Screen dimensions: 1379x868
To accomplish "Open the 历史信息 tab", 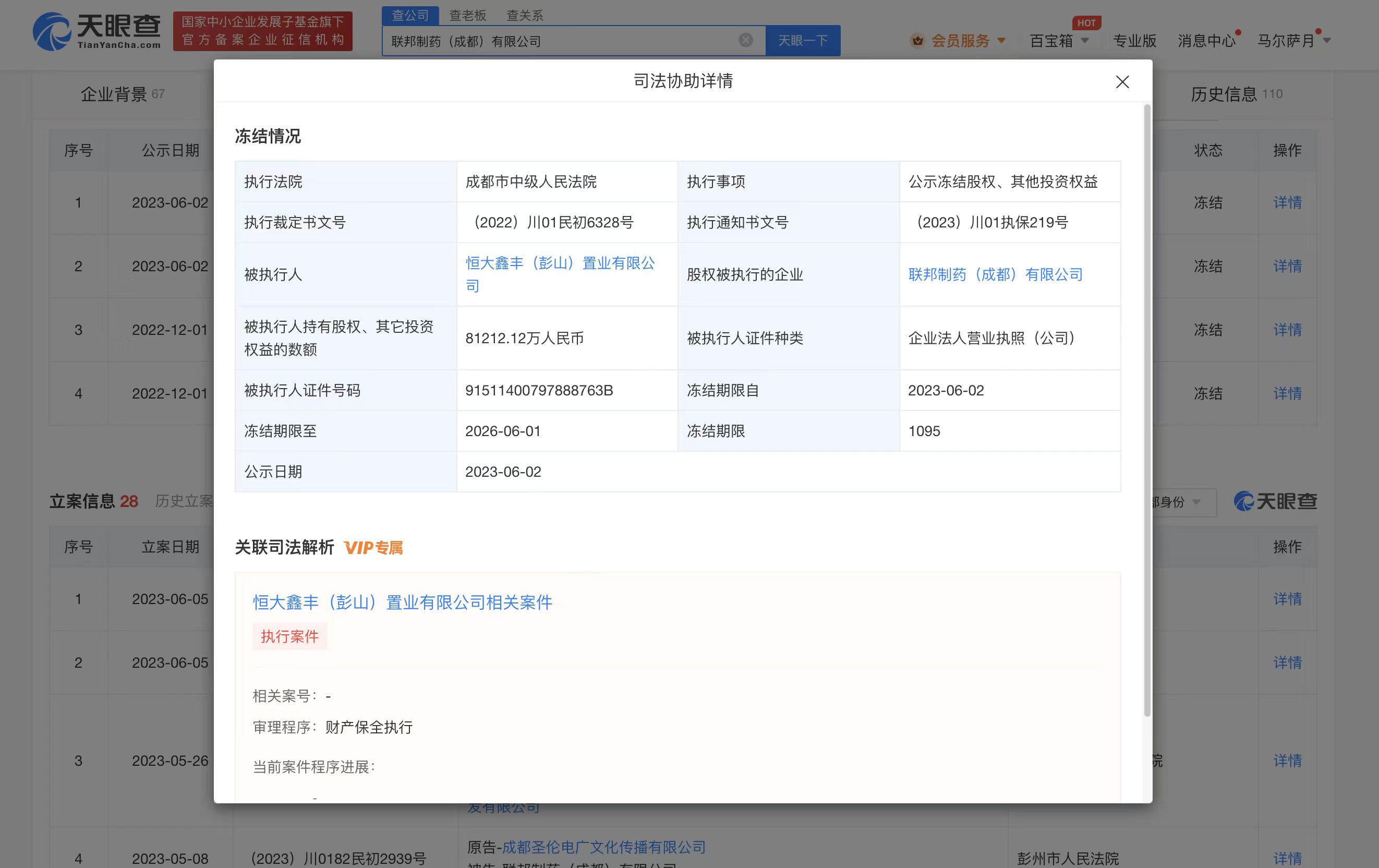I will 1236,94.
